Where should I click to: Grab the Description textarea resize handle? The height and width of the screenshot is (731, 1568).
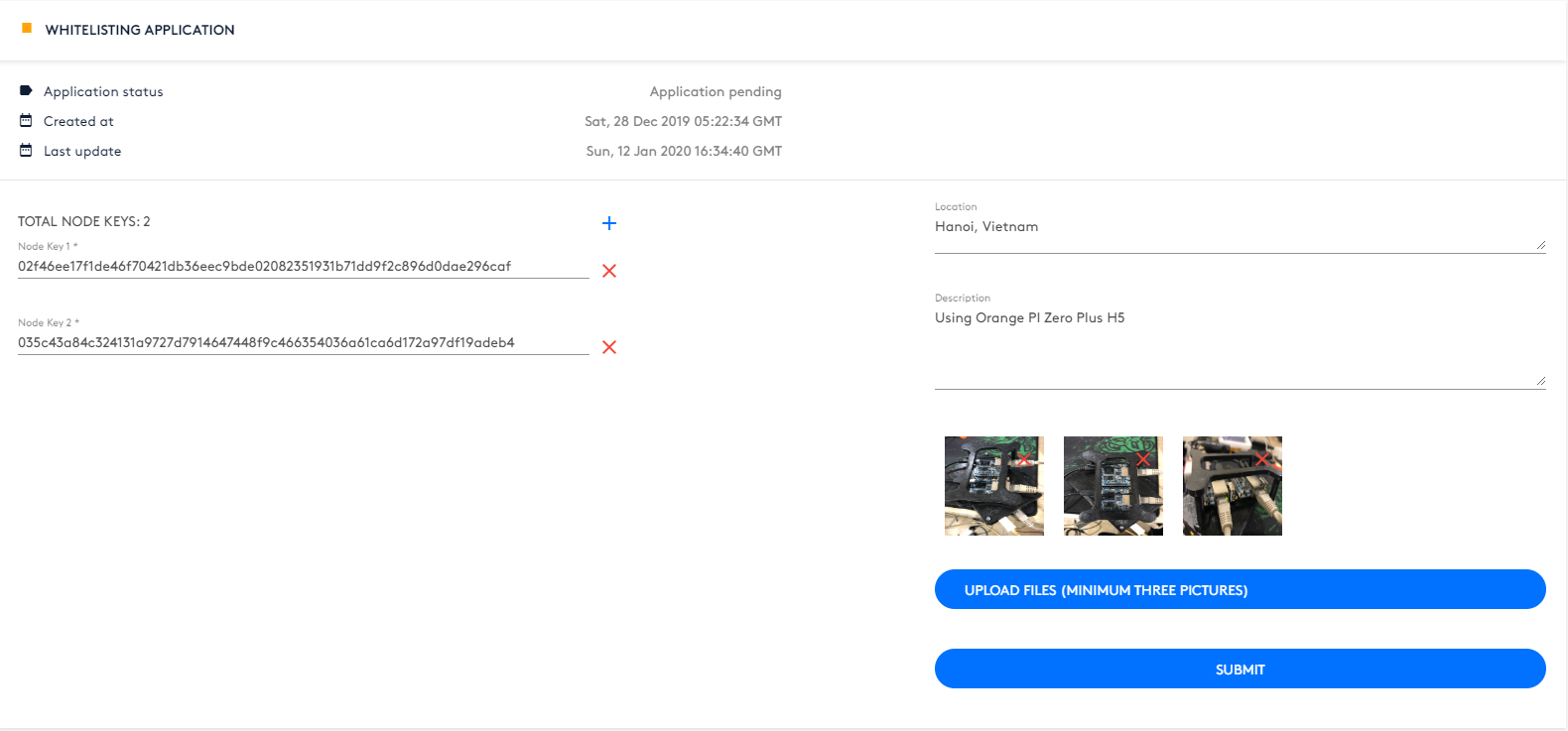(1540, 381)
